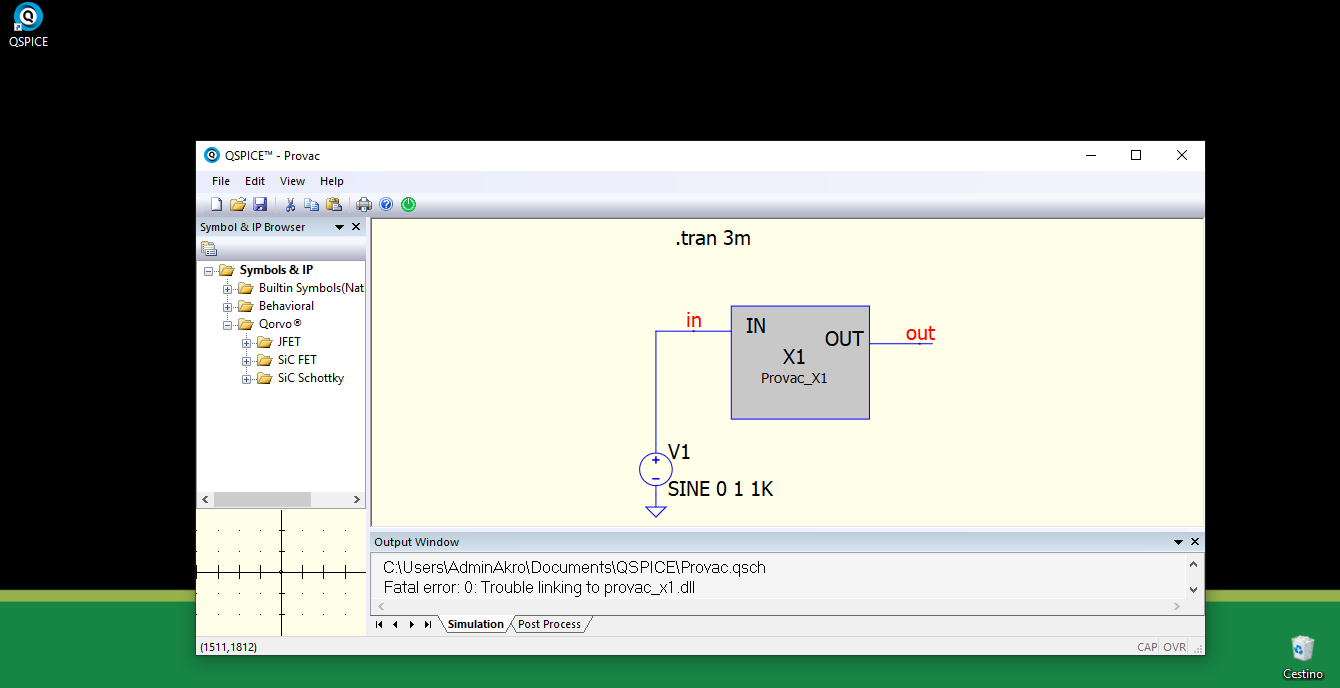
Task: Click the red 'in' net label
Action: coord(693,320)
